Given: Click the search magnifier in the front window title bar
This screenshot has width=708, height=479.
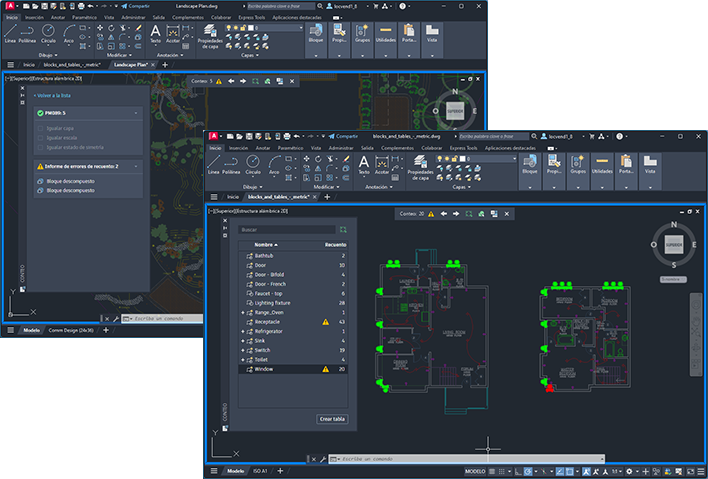Looking at the screenshot, I should [534, 136].
